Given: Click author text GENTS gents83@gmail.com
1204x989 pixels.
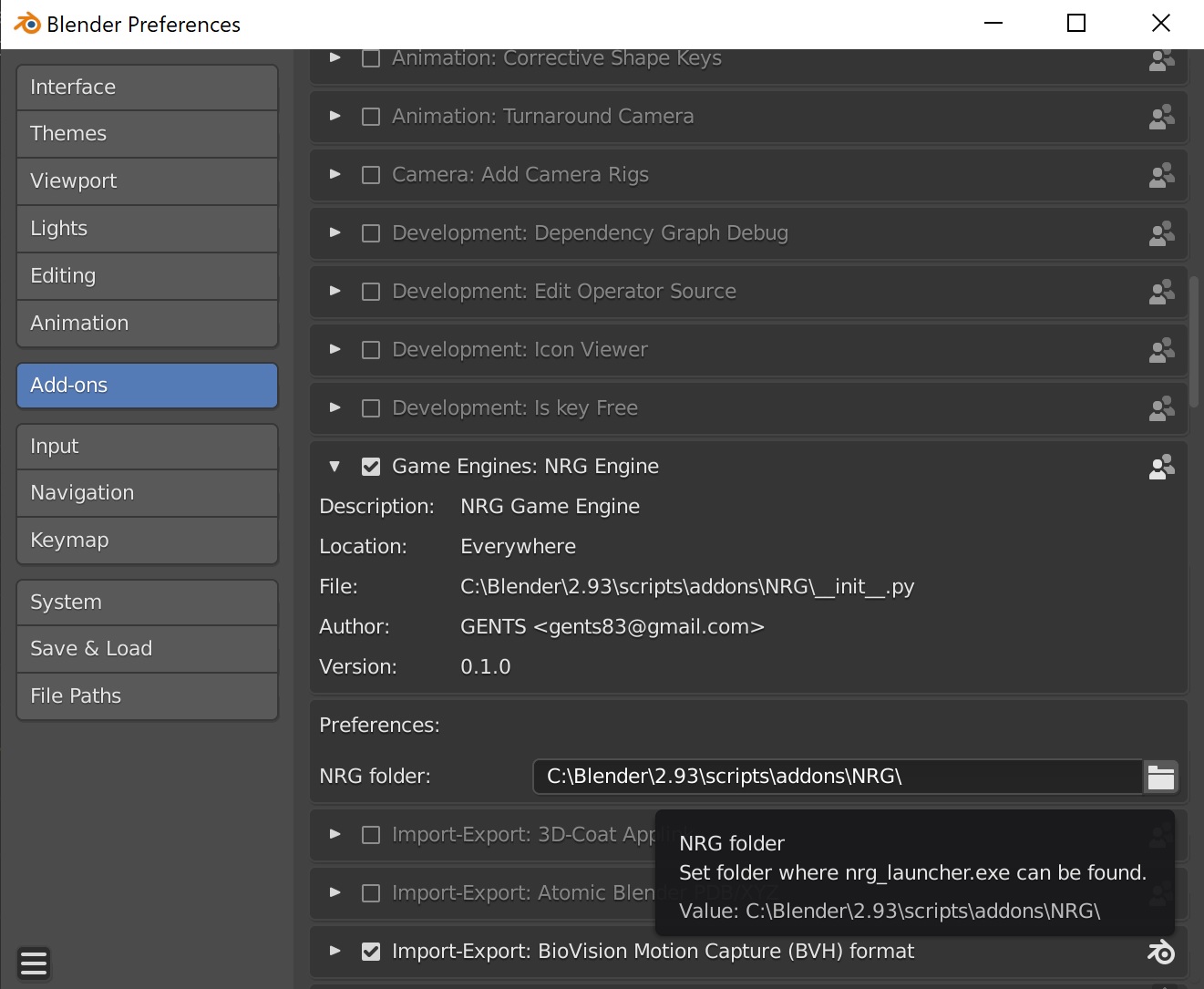Looking at the screenshot, I should [612, 627].
